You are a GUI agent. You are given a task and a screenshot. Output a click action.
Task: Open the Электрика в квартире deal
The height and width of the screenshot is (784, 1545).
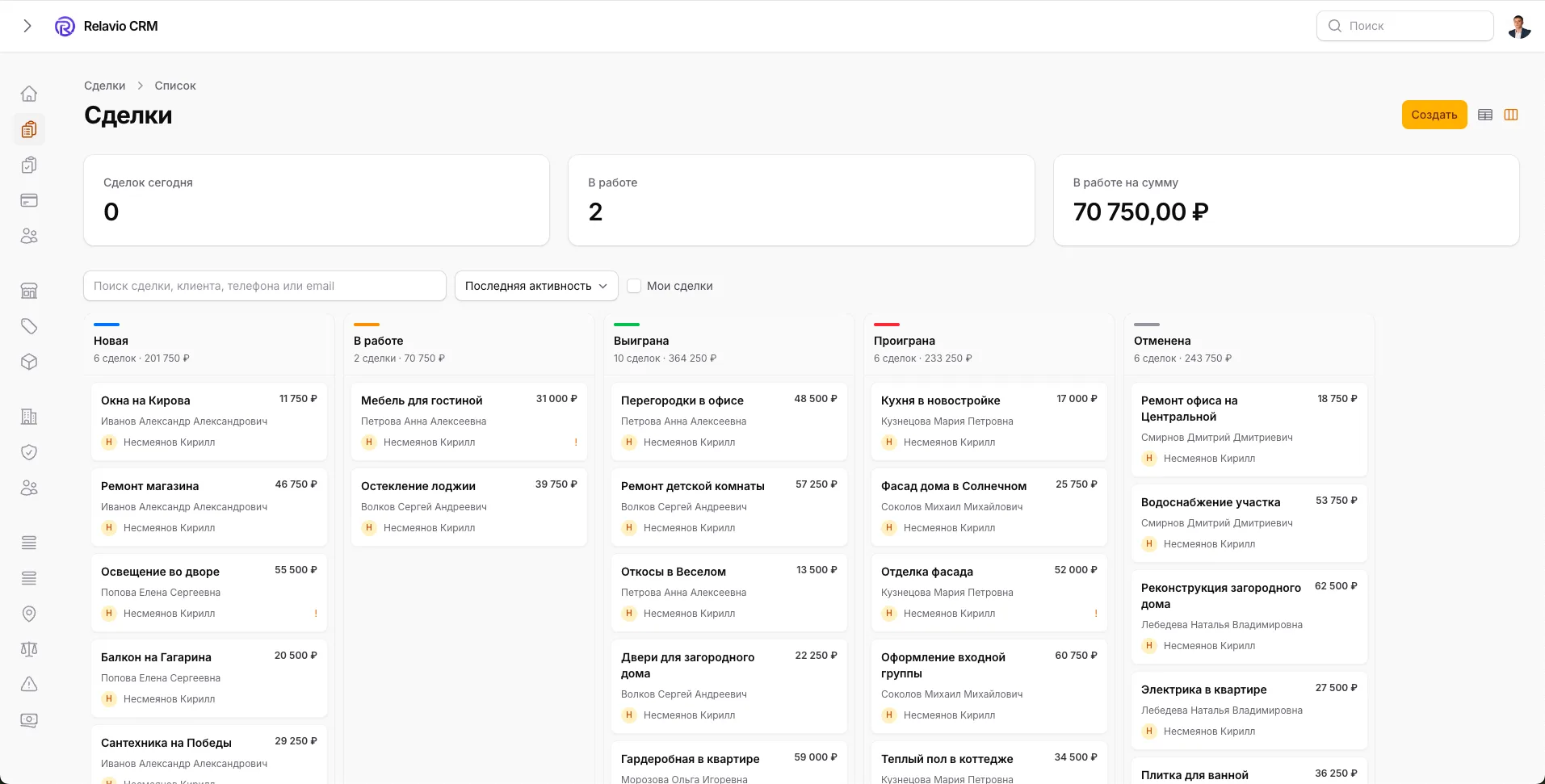[1249, 711]
